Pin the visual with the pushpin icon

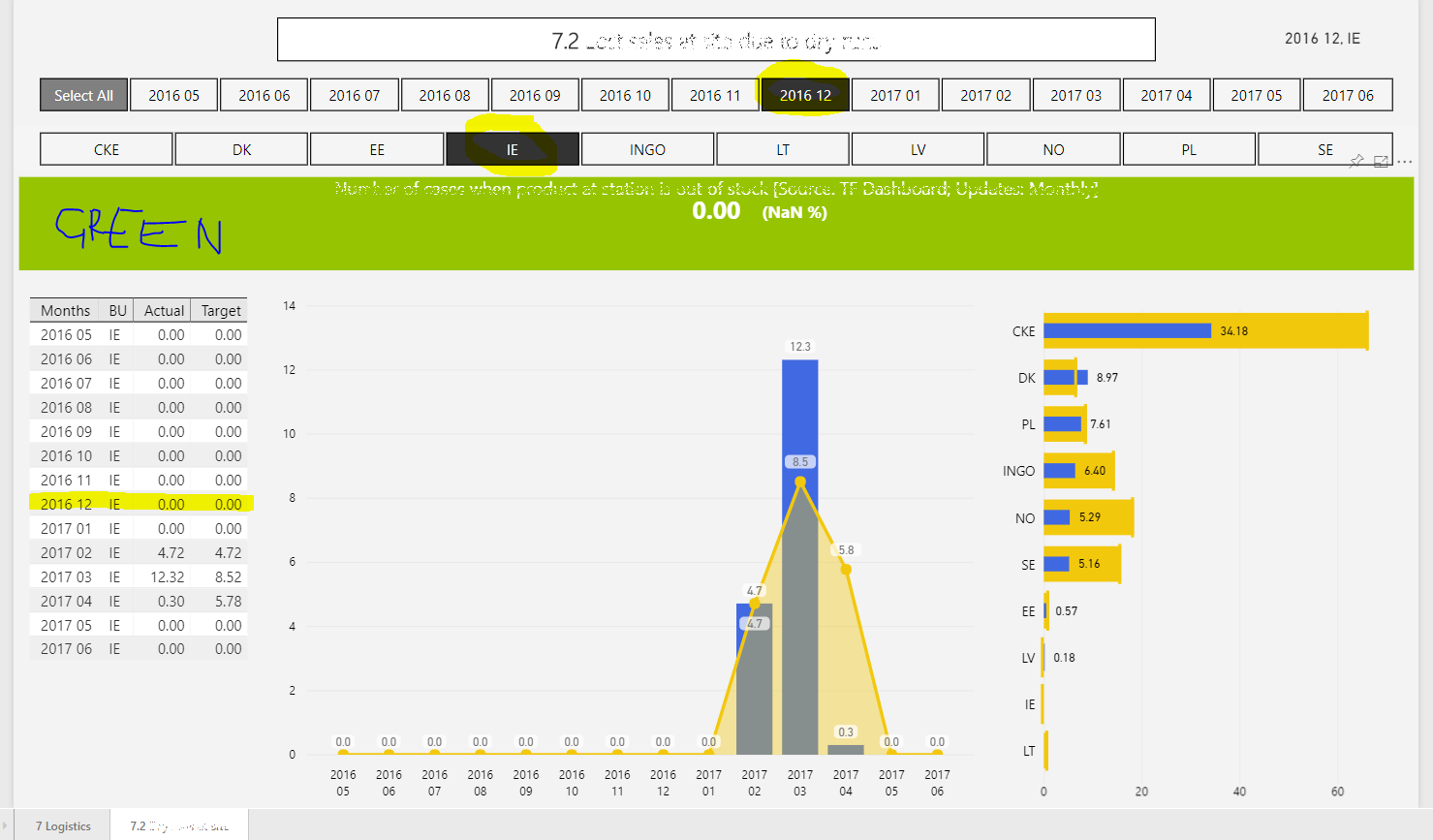coord(1356,161)
